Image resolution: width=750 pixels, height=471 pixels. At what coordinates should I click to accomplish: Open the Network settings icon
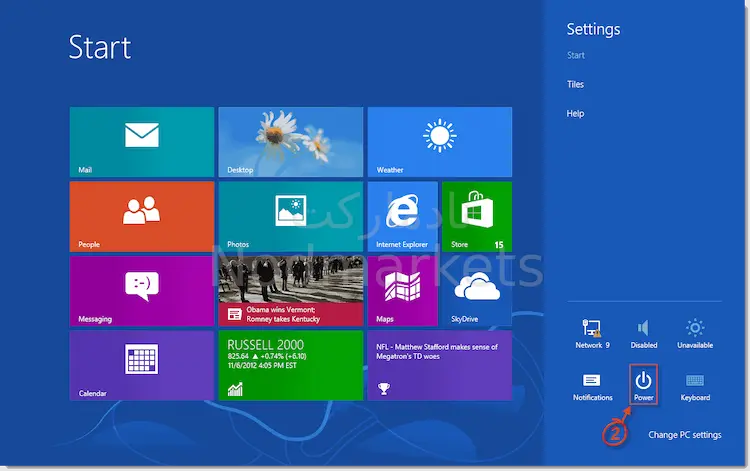click(592, 332)
